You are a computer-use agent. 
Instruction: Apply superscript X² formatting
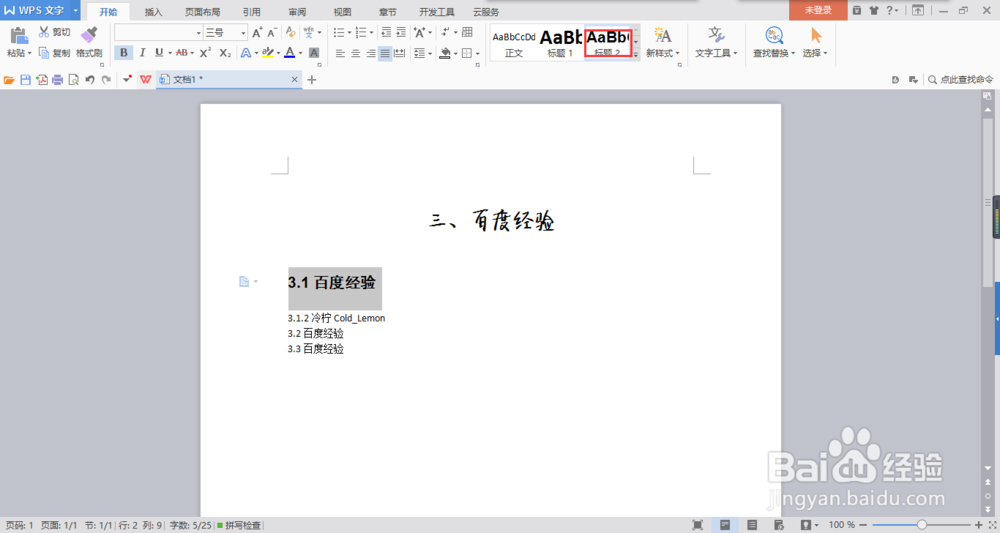pos(205,53)
